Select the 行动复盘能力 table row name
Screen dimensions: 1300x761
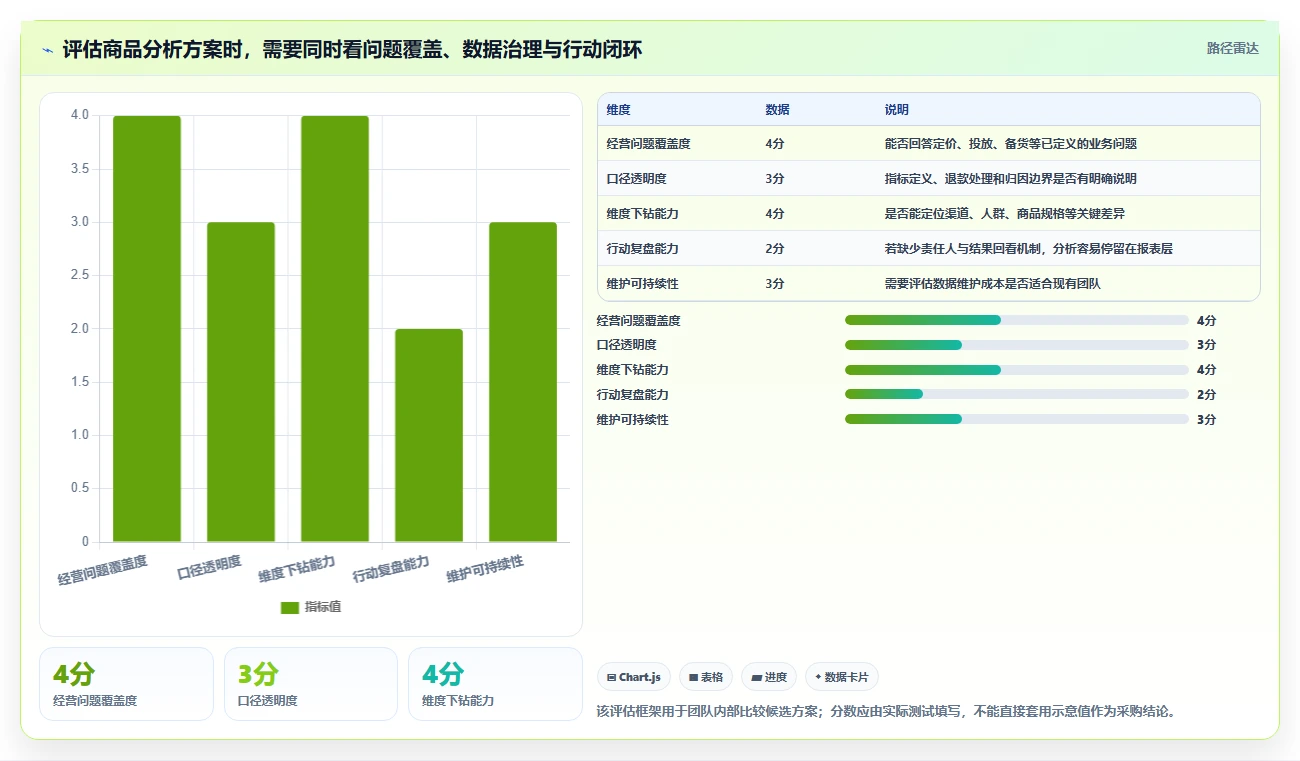[x=642, y=249]
